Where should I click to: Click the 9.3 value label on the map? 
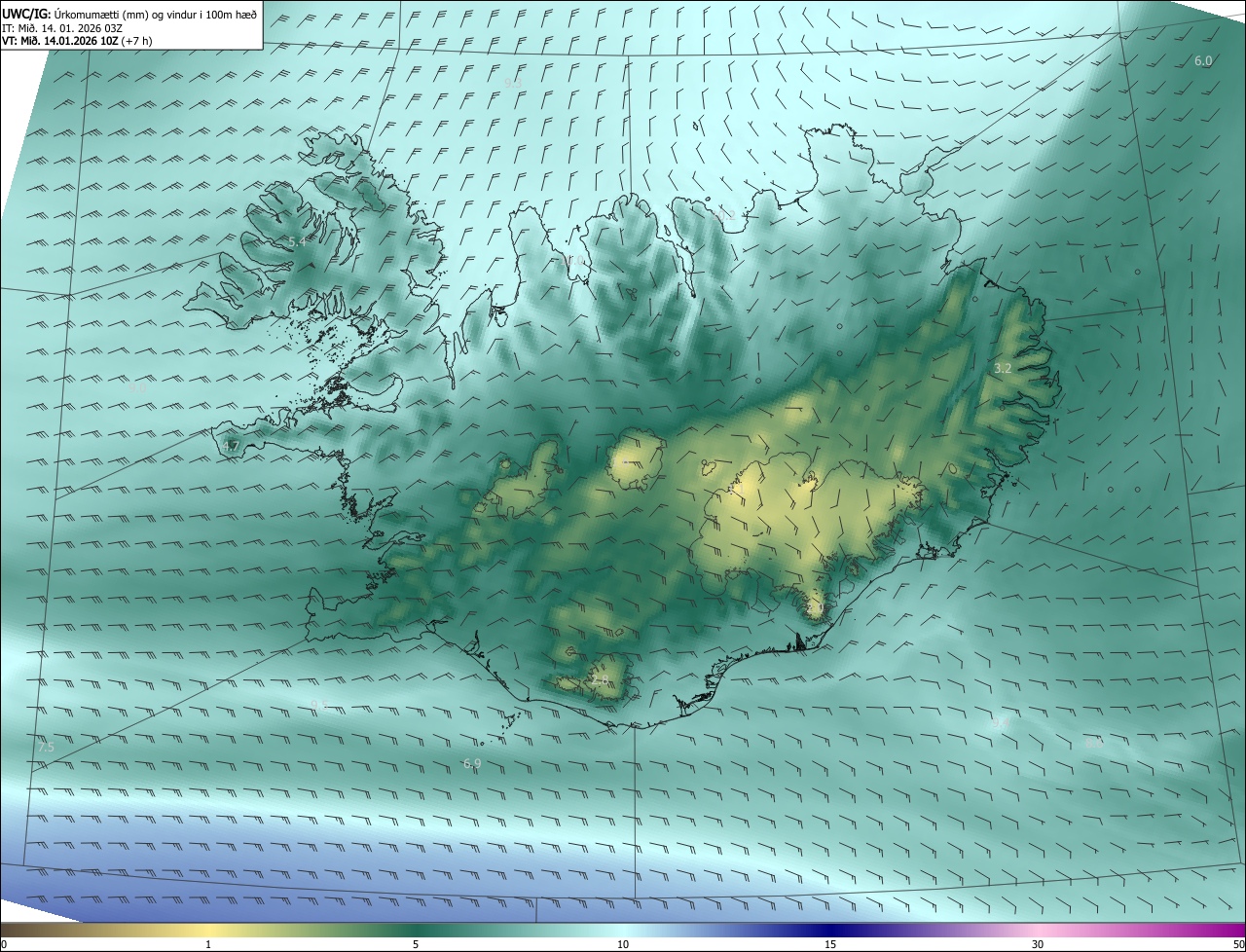pyautogui.click(x=512, y=83)
